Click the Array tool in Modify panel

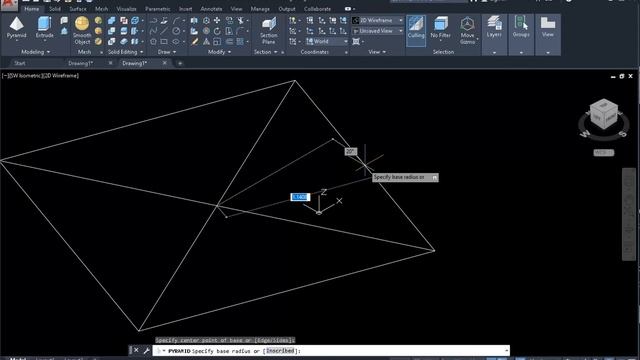click(240, 42)
